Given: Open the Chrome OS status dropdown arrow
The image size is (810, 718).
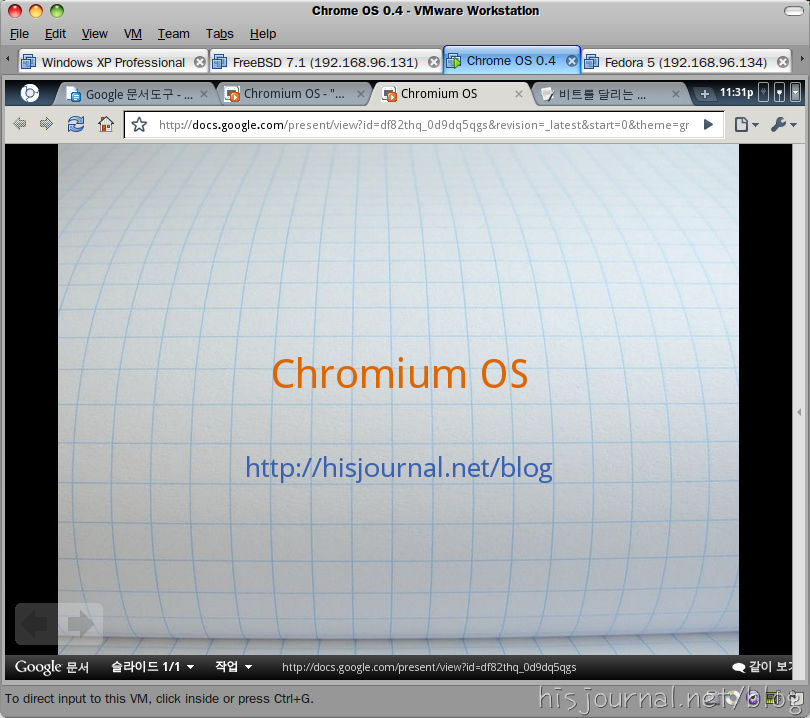Looking at the screenshot, I should (x=796, y=92).
